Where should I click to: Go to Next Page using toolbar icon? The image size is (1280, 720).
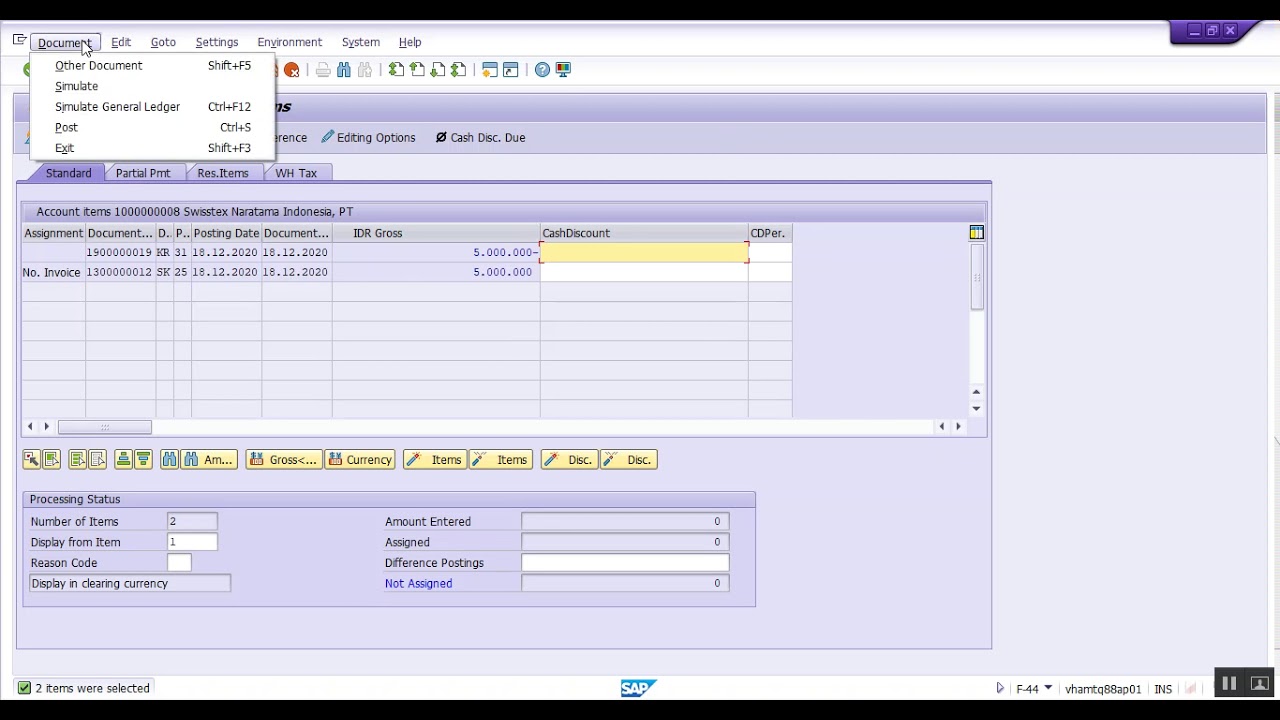coord(438,70)
